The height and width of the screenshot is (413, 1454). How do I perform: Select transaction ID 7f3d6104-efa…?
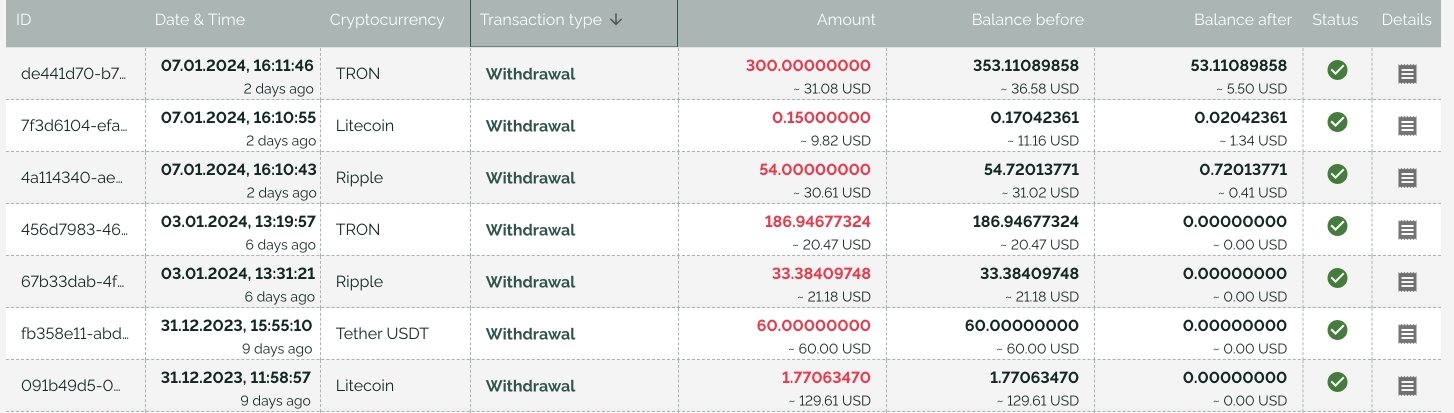[75, 126]
